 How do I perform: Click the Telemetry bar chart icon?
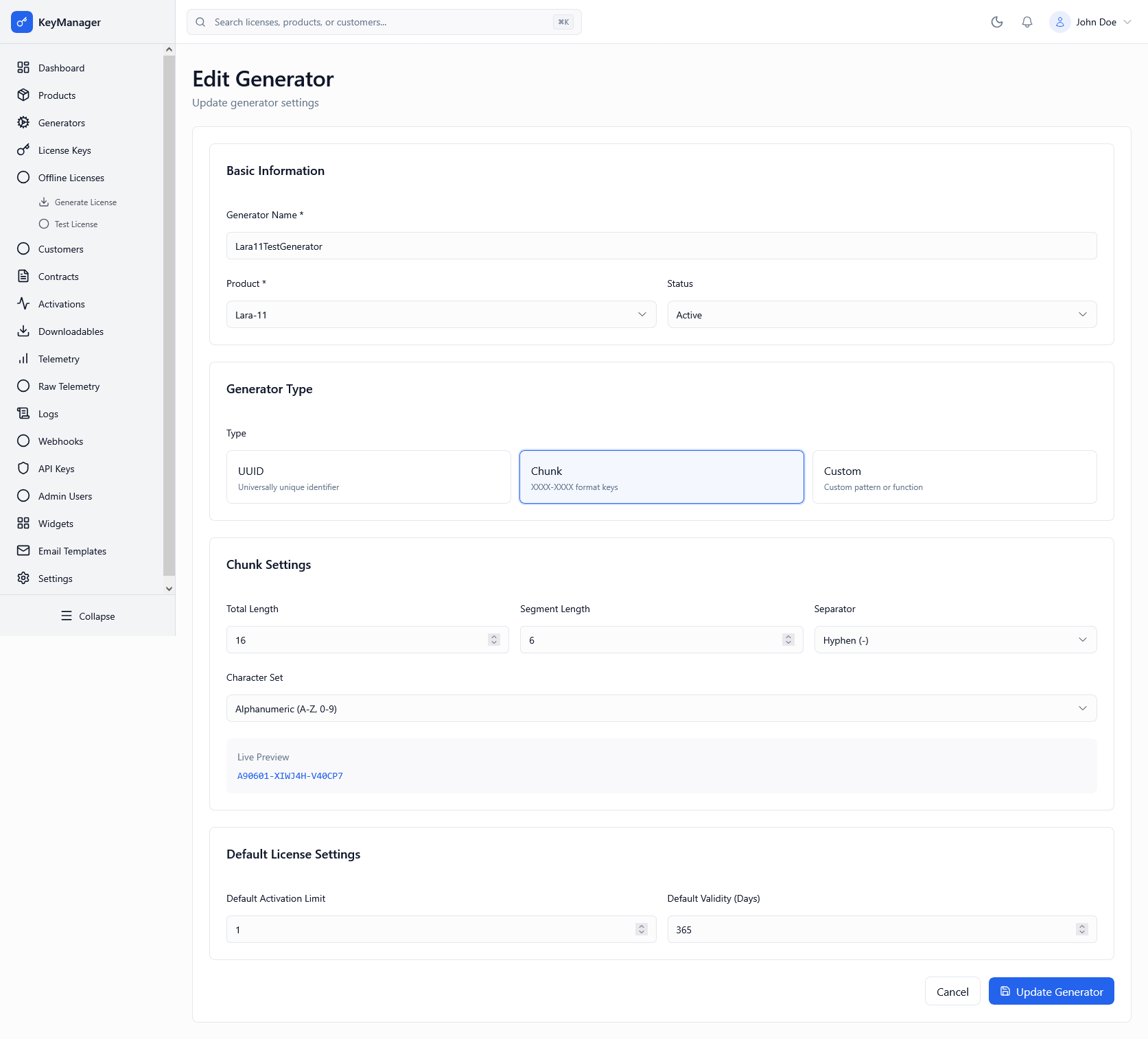(23, 359)
